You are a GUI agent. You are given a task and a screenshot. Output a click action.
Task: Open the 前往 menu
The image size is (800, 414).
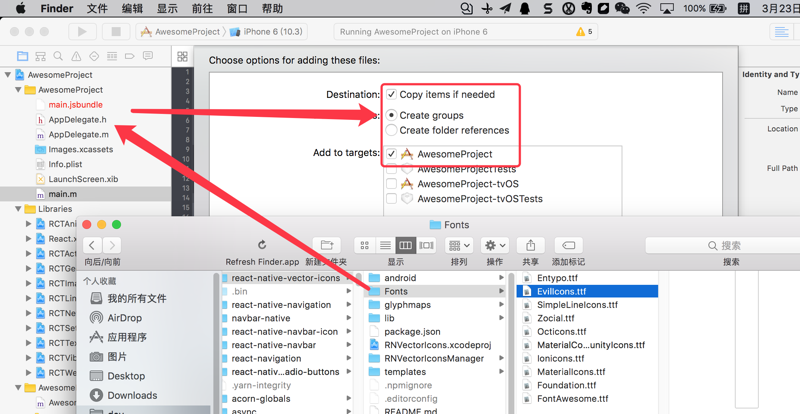(x=202, y=9)
